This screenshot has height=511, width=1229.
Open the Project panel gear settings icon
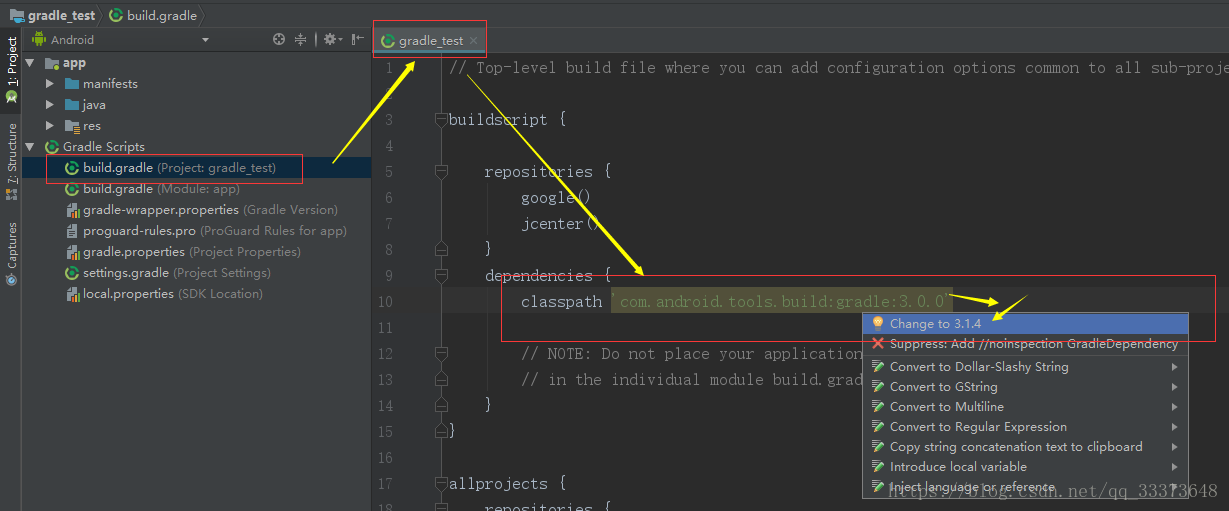[331, 40]
